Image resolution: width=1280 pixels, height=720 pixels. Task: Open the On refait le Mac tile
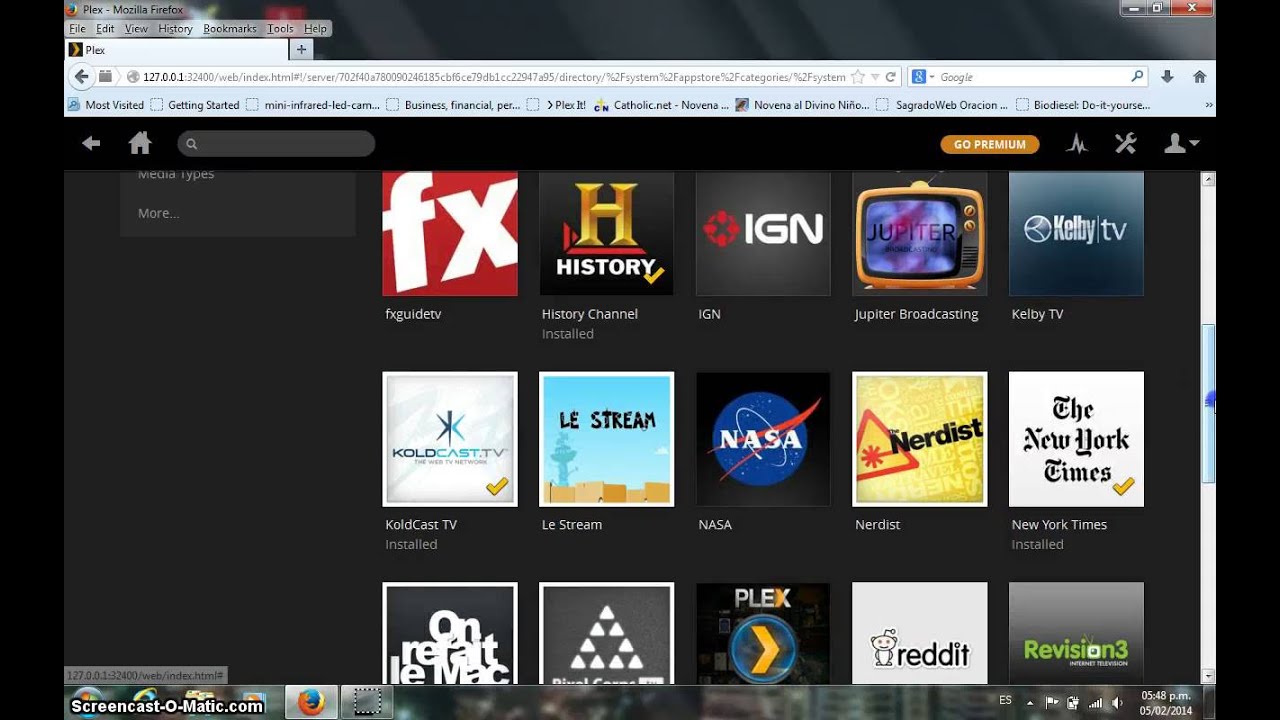(450, 633)
